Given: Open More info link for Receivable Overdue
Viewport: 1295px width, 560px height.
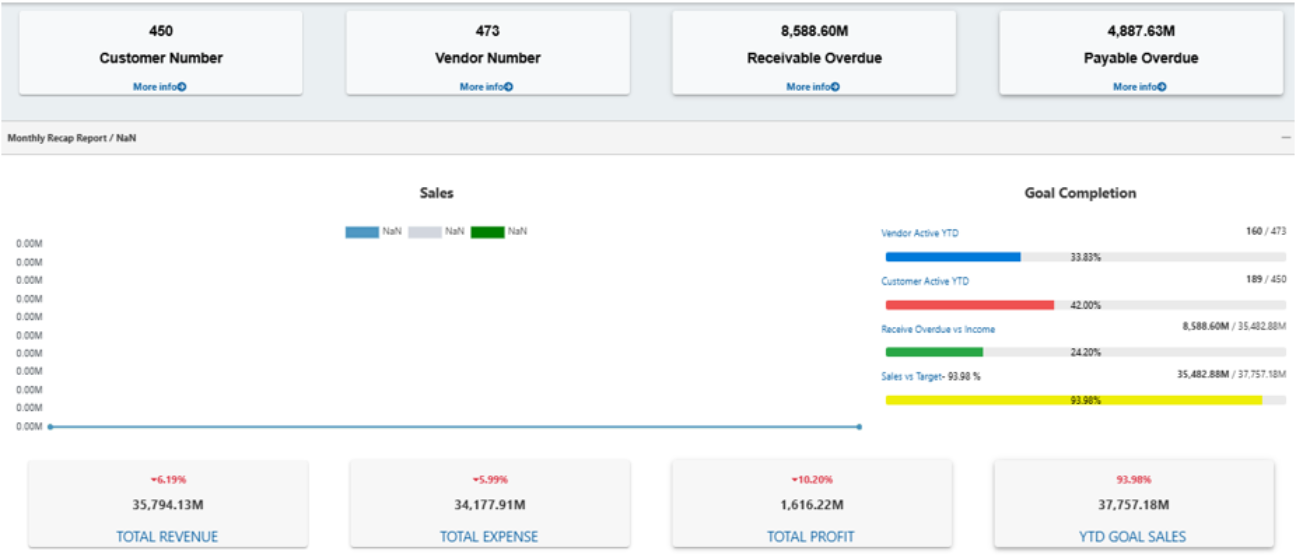Looking at the screenshot, I should tap(812, 87).
